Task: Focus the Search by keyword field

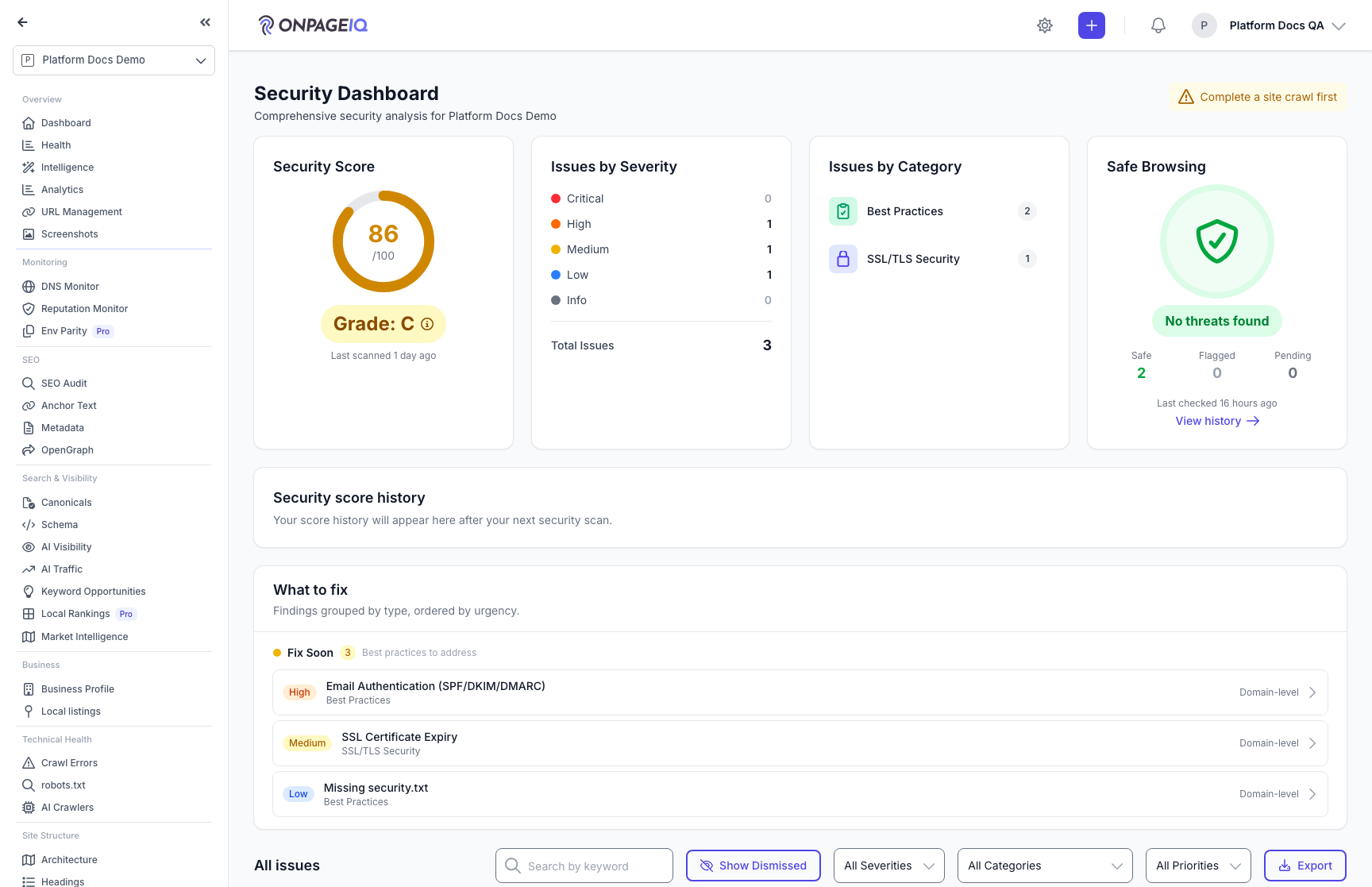Action: pyautogui.click(x=584, y=866)
